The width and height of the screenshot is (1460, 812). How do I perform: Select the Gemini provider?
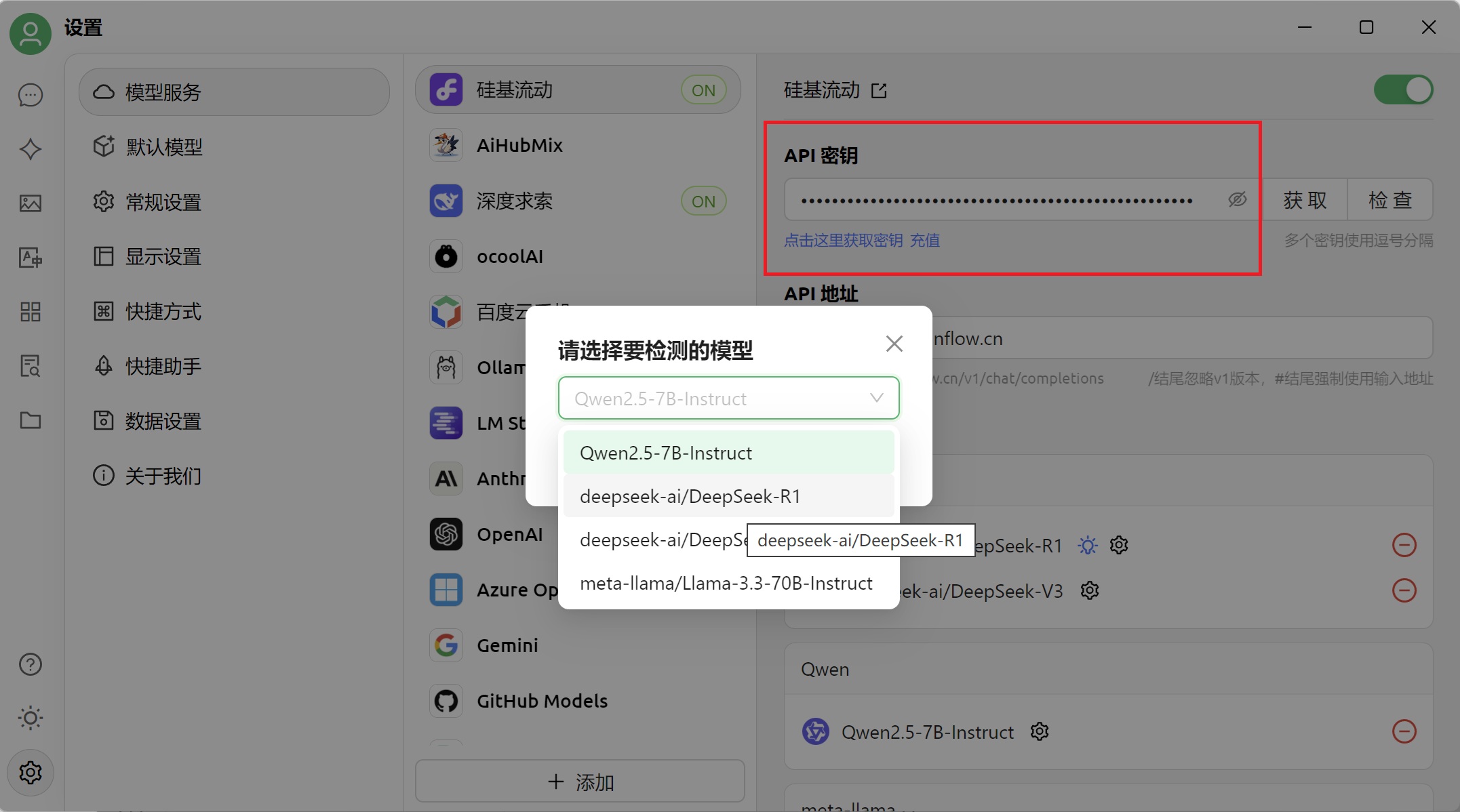[578, 645]
